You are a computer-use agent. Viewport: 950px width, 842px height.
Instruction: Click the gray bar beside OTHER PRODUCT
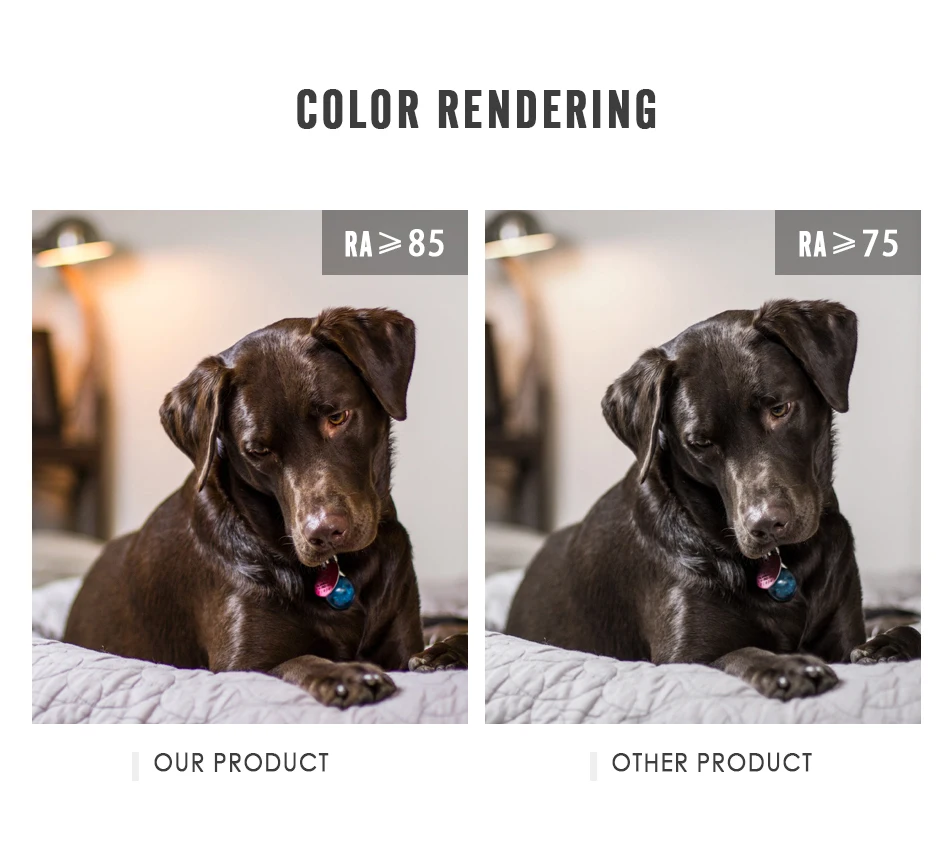pos(593,766)
